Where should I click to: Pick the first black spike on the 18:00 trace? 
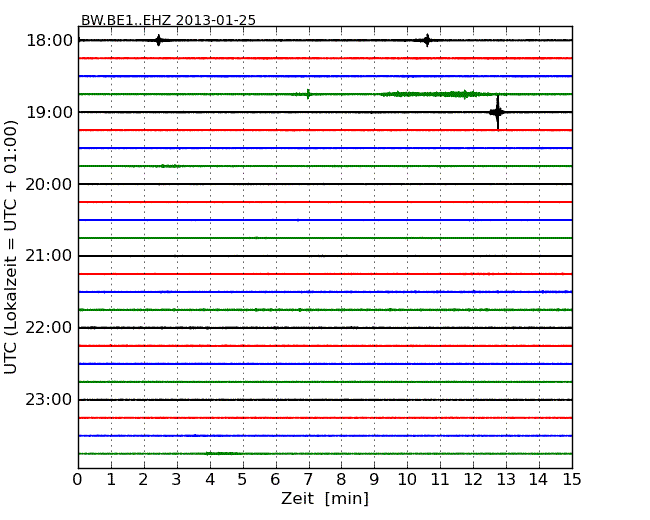click(158, 40)
